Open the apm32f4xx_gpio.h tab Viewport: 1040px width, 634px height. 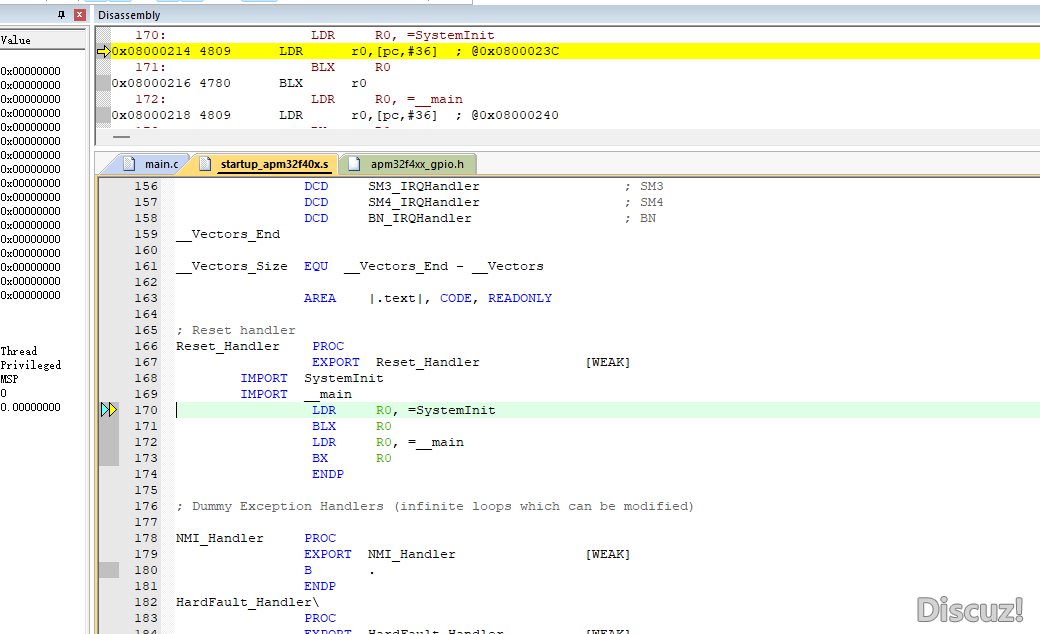point(417,164)
